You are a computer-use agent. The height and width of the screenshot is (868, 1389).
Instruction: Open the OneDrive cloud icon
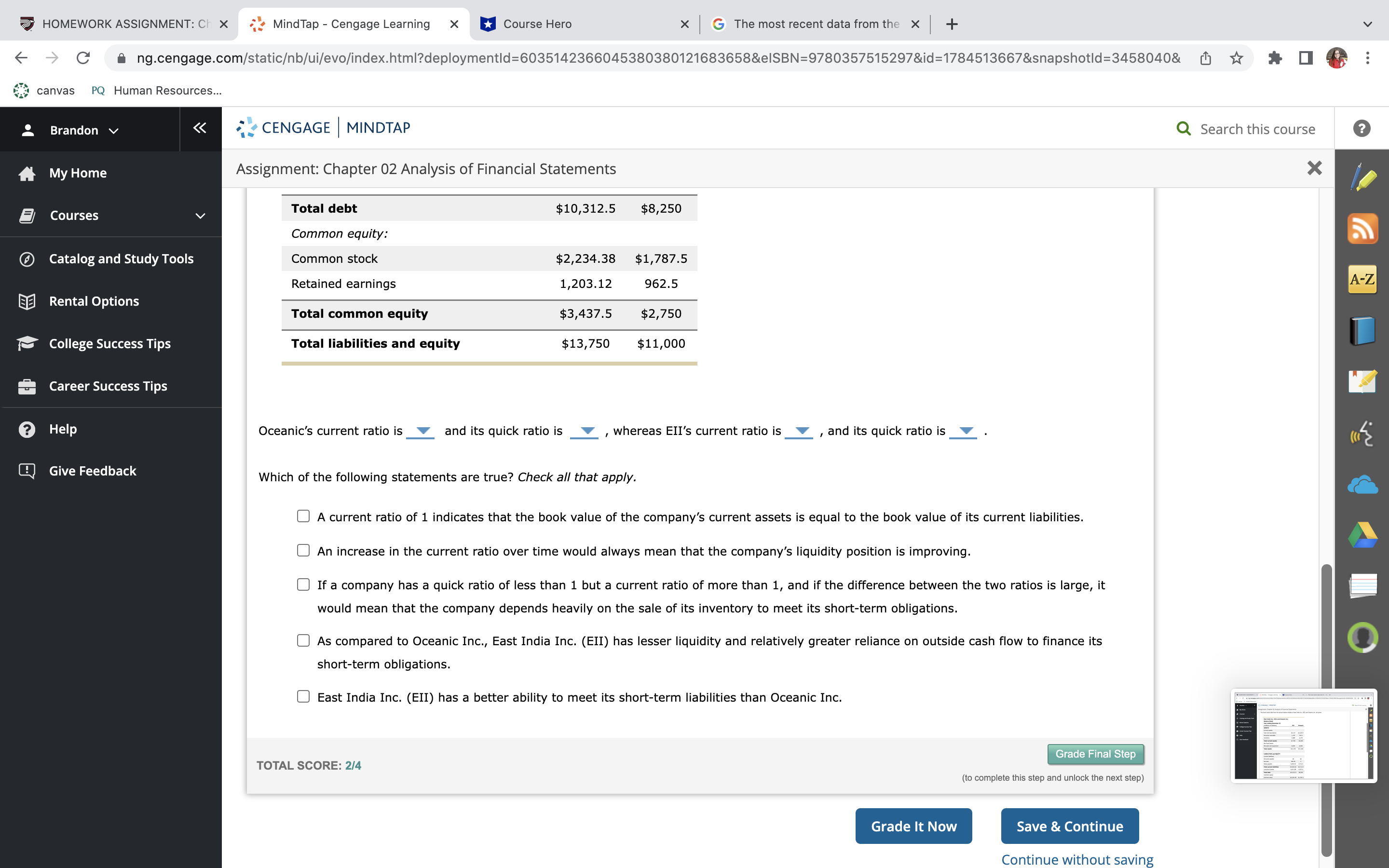(1362, 485)
